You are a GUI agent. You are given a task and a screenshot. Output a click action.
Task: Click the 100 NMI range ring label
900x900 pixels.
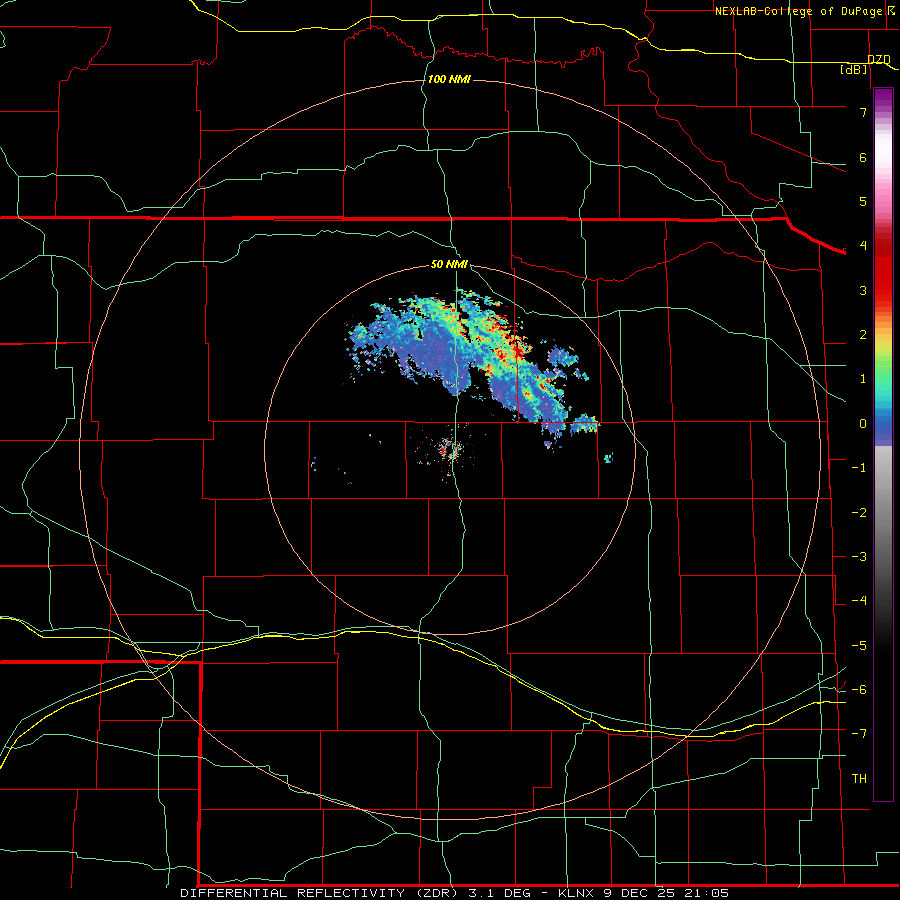[x=449, y=79]
